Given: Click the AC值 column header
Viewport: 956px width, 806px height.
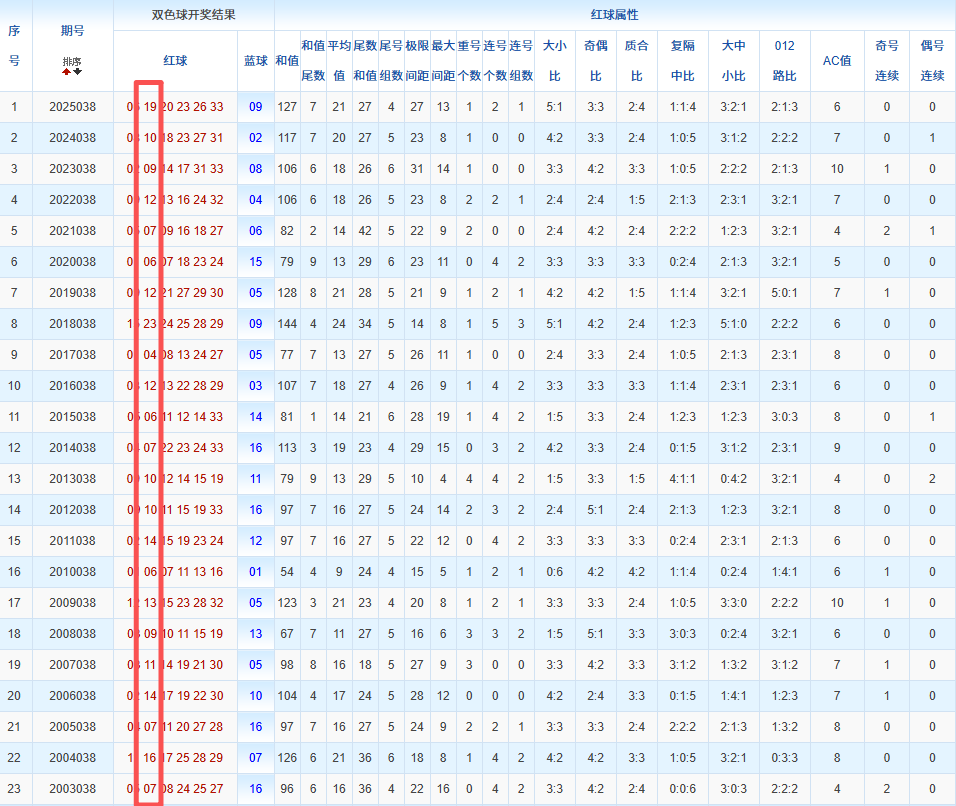Looking at the screenshot, I should click(836, 61).
